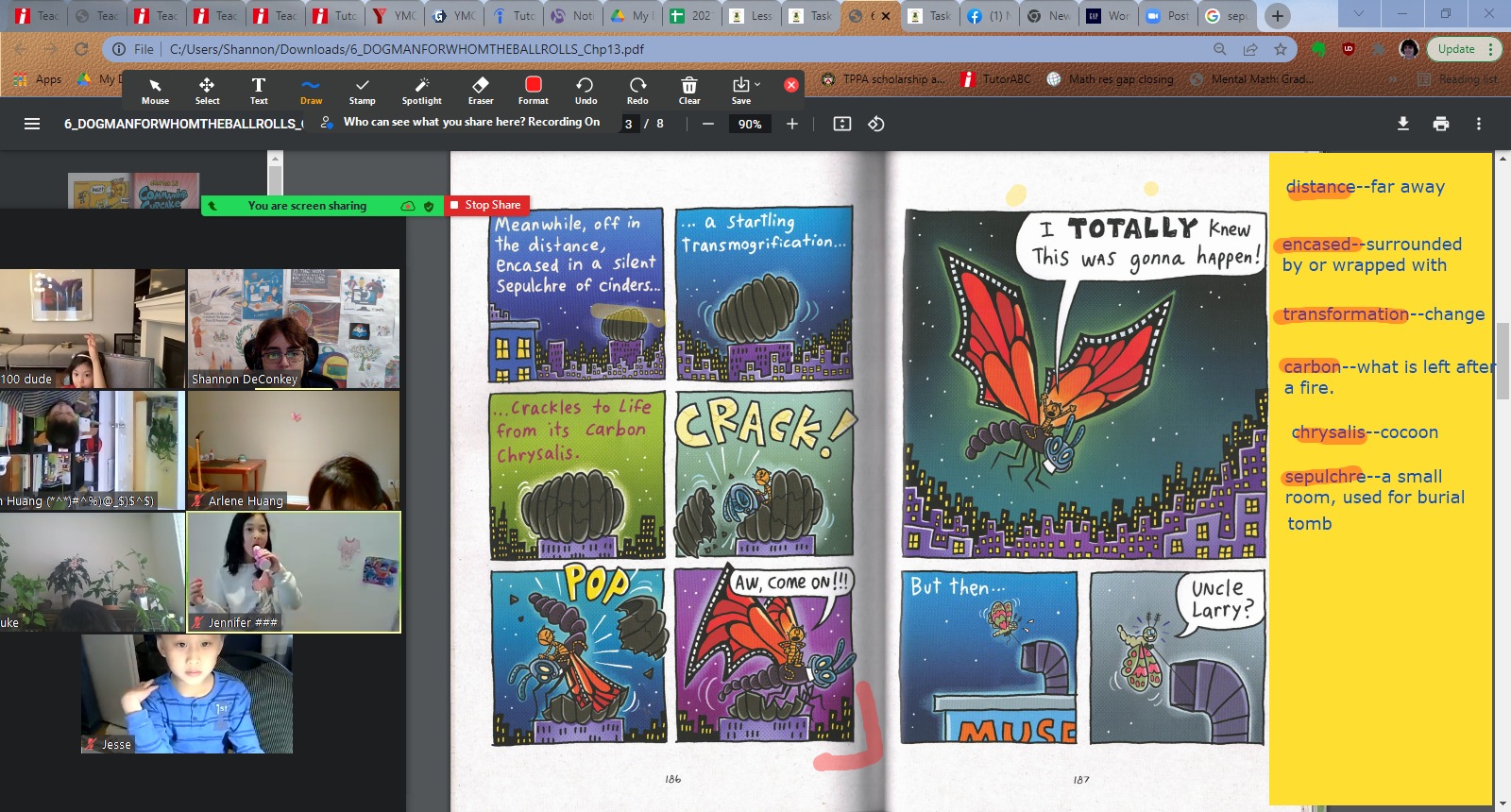Open the TutorABC bookmark
Image resolution: width=1511 pixels, height=812 pixels.
pyautogui.click(x=996, y=79)
